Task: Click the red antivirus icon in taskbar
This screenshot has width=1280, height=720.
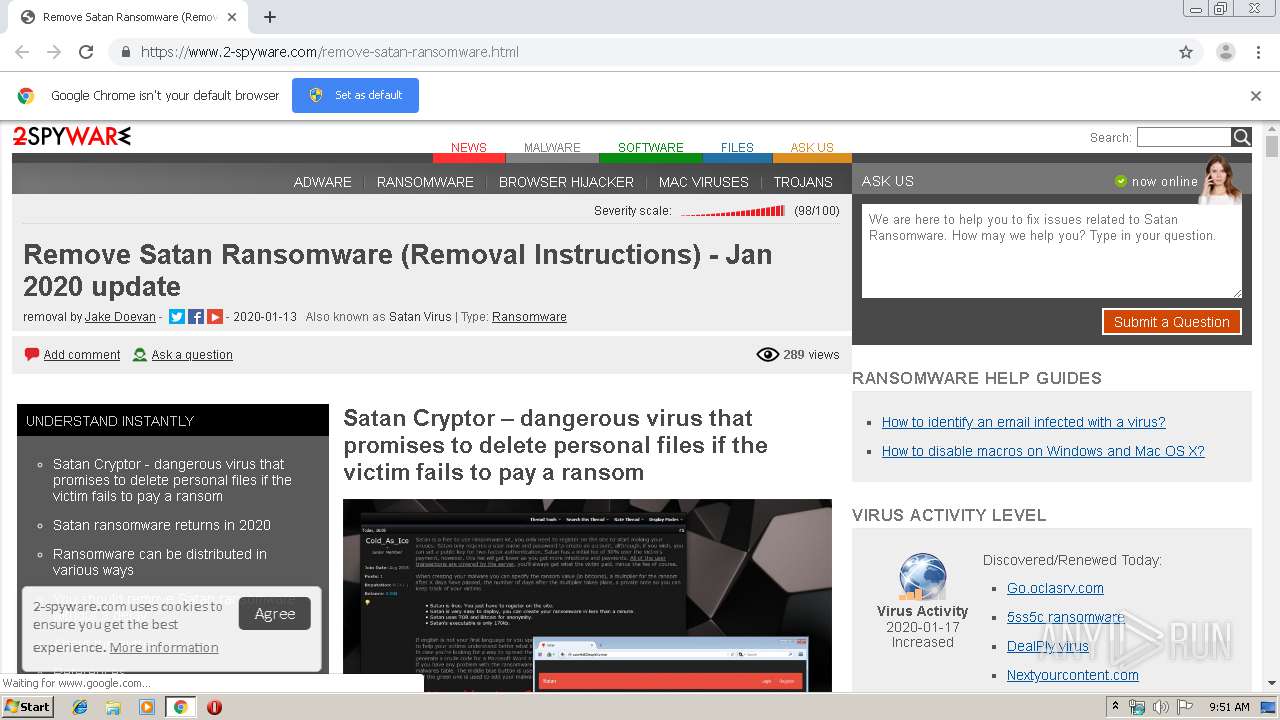Action: (214, 707)
